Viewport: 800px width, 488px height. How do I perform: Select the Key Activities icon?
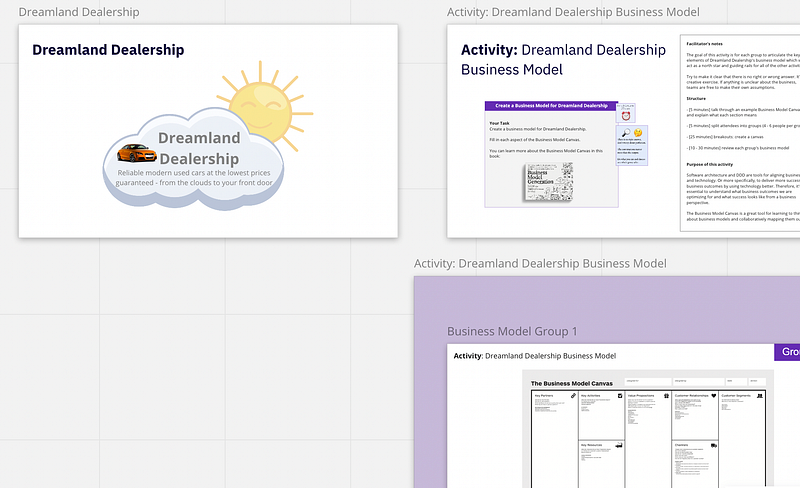[620, 396]
